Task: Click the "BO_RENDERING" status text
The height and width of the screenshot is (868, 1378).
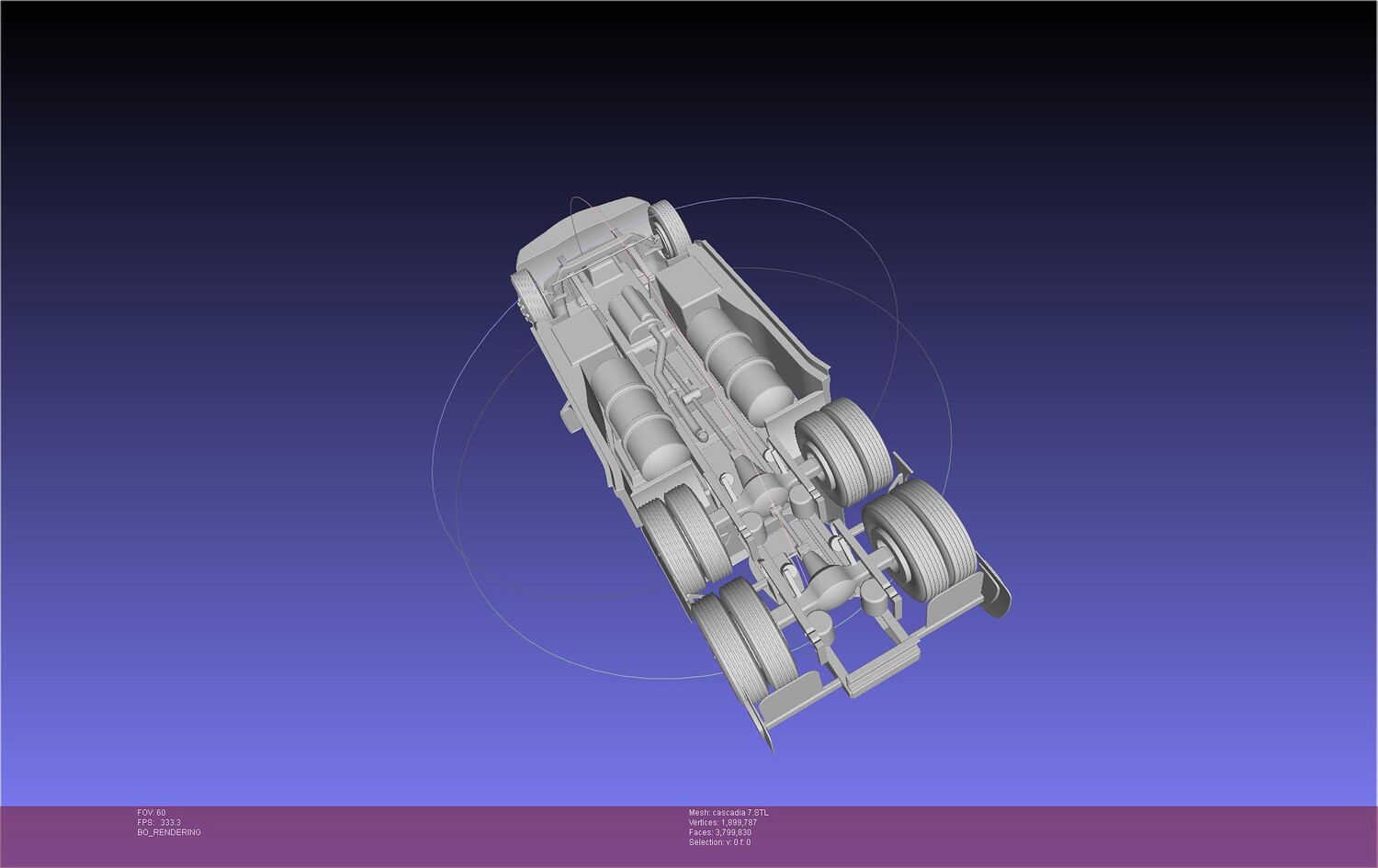Action: pyautogui.click(x=169, y=833)
